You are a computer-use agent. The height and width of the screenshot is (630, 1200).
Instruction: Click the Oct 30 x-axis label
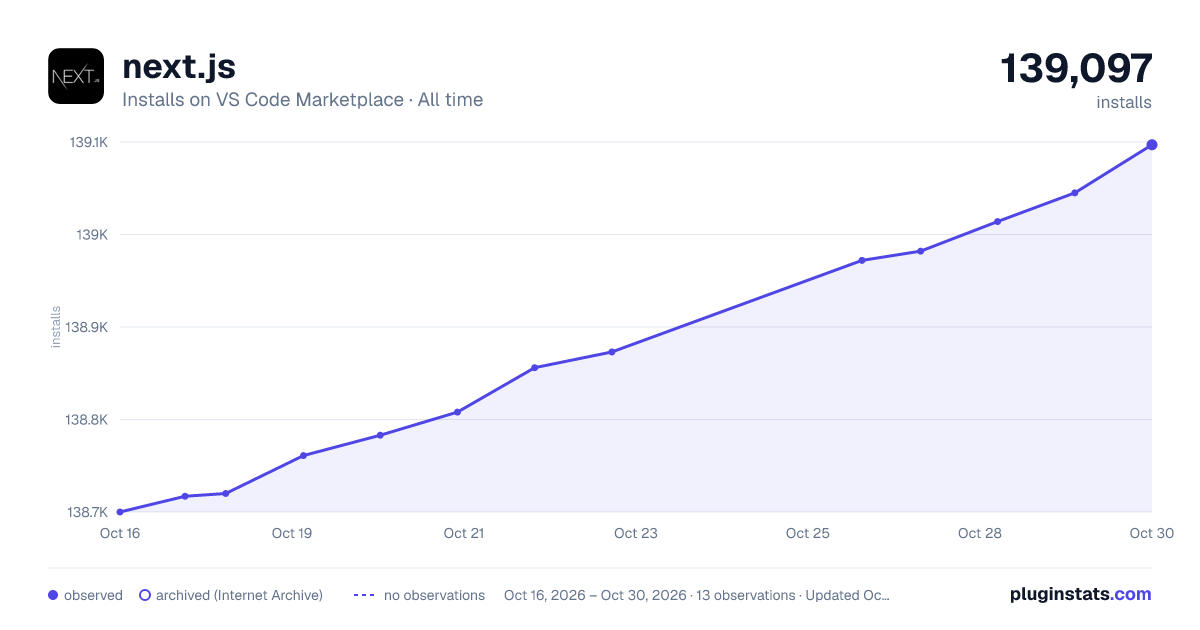[x=1150, y=533]
